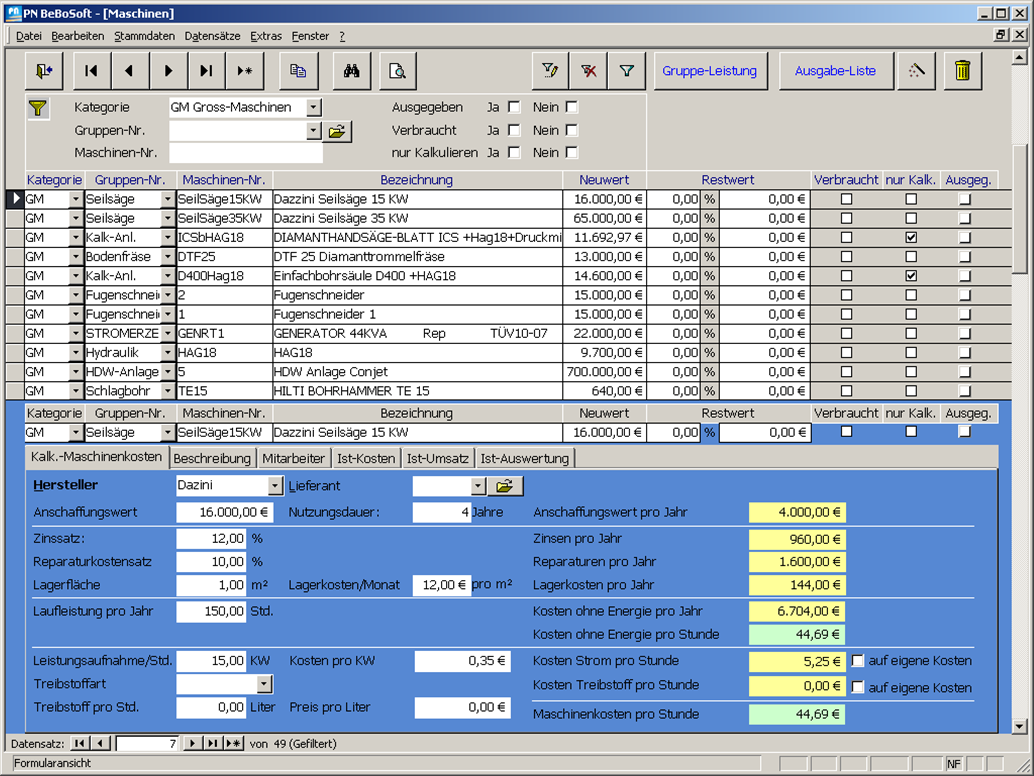Jump to first record using toolbar arrow

pos(91,71)
